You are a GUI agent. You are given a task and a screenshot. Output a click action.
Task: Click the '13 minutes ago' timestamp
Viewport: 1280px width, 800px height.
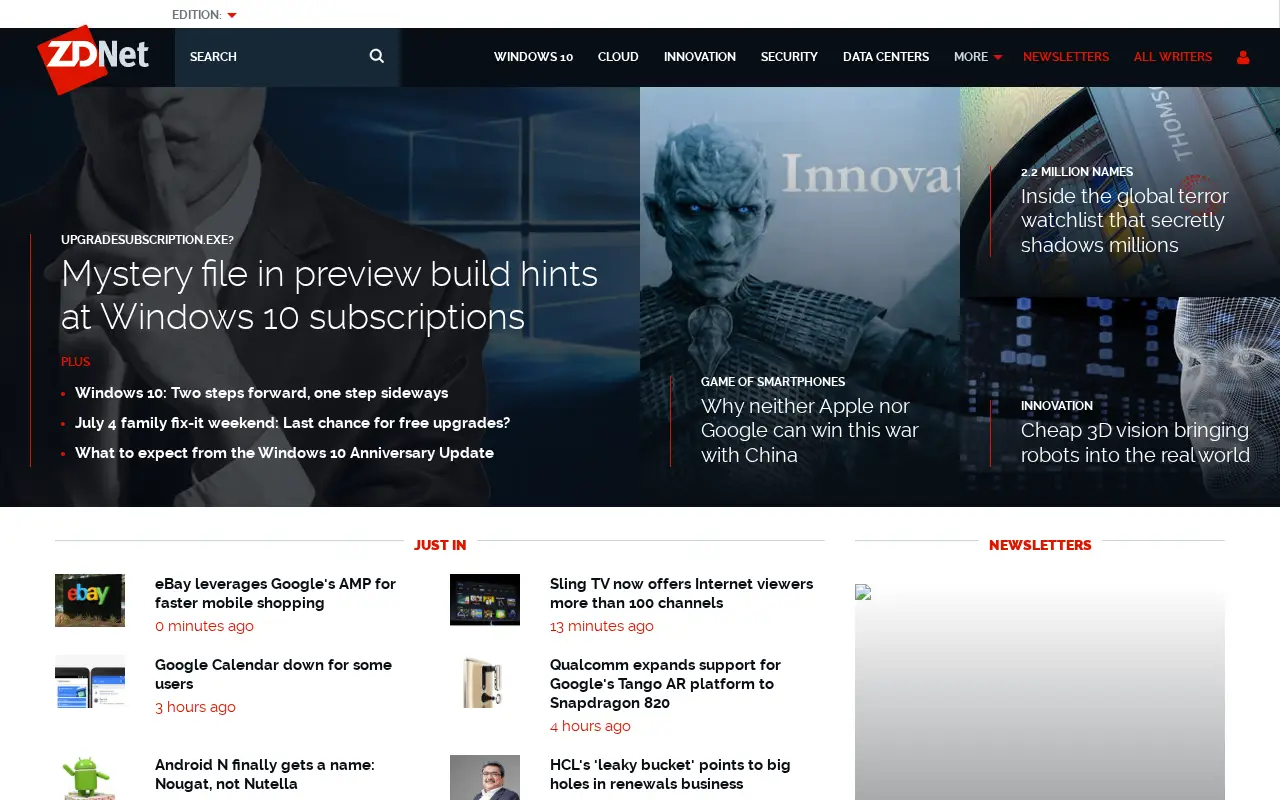[602, 626]
